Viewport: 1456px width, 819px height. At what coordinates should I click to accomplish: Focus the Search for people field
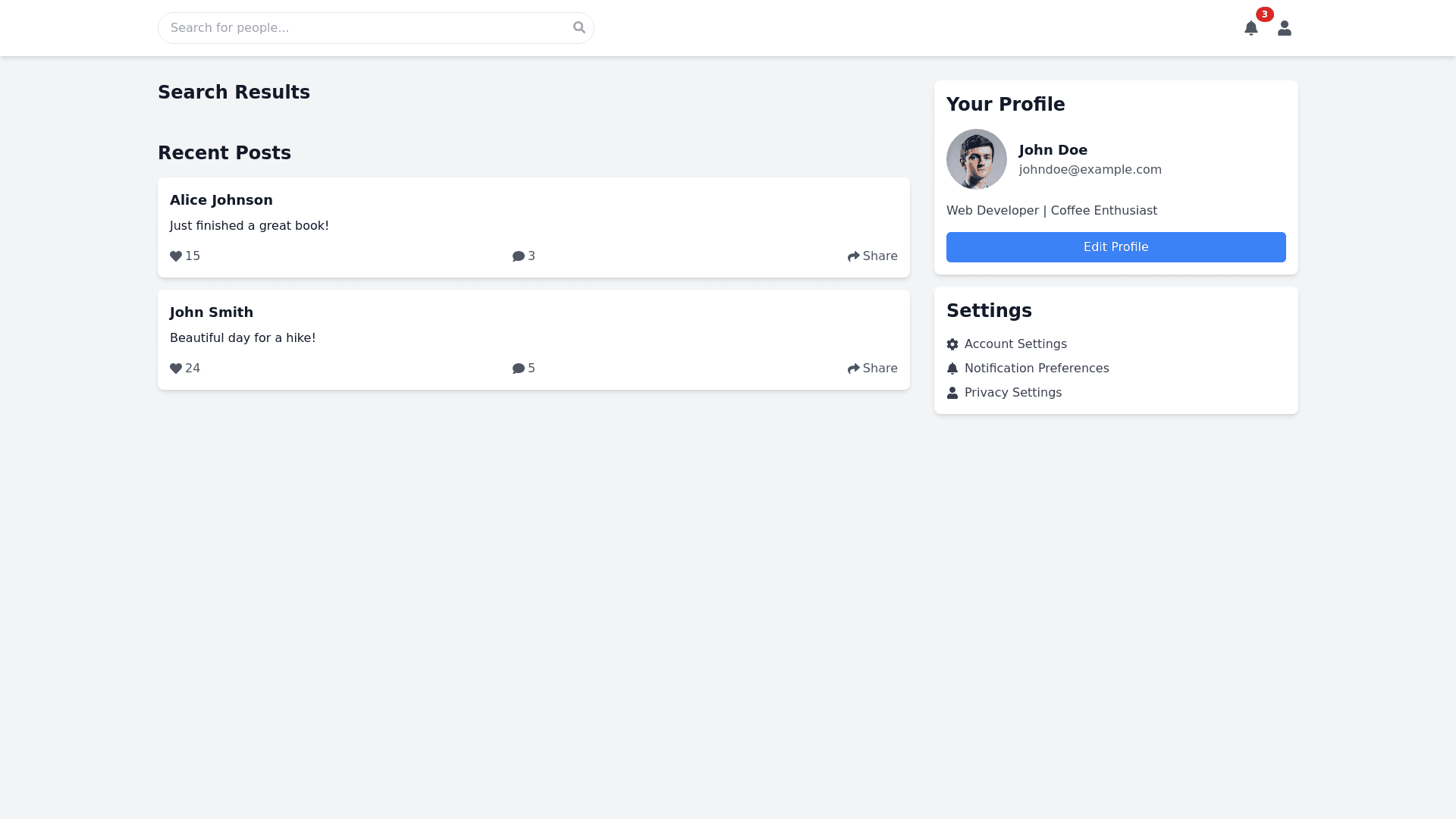[364, 28]
